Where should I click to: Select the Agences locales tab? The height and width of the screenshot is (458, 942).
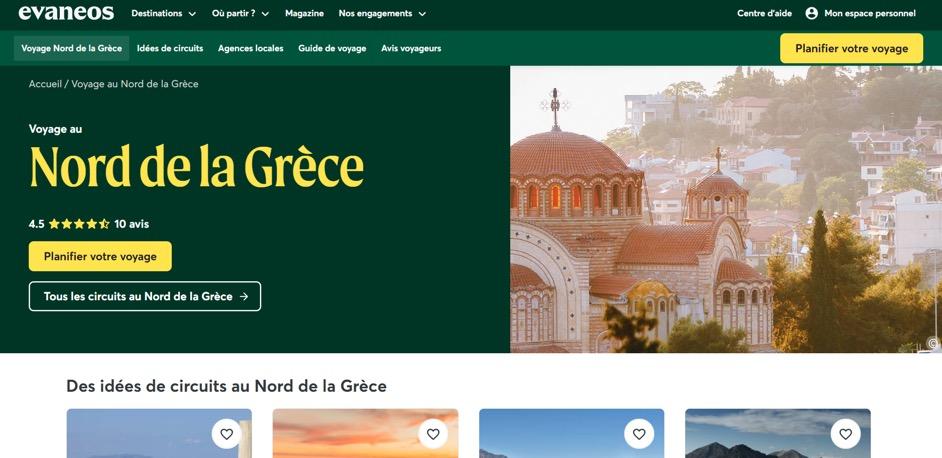click(251, 49)
